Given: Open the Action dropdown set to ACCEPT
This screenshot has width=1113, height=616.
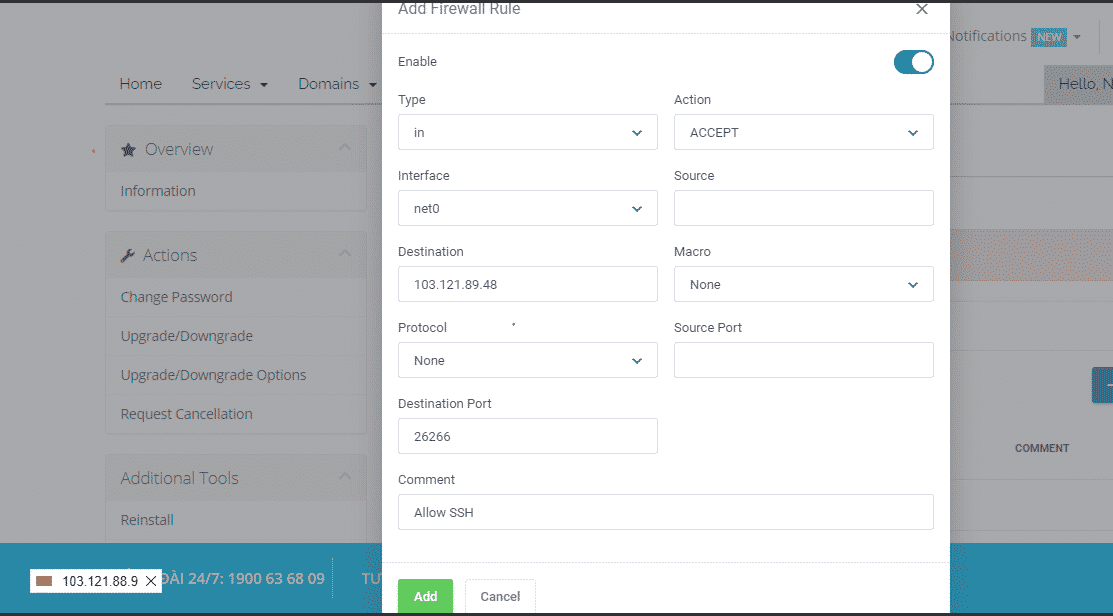Looking at the screenshot, I should [803, 133].
